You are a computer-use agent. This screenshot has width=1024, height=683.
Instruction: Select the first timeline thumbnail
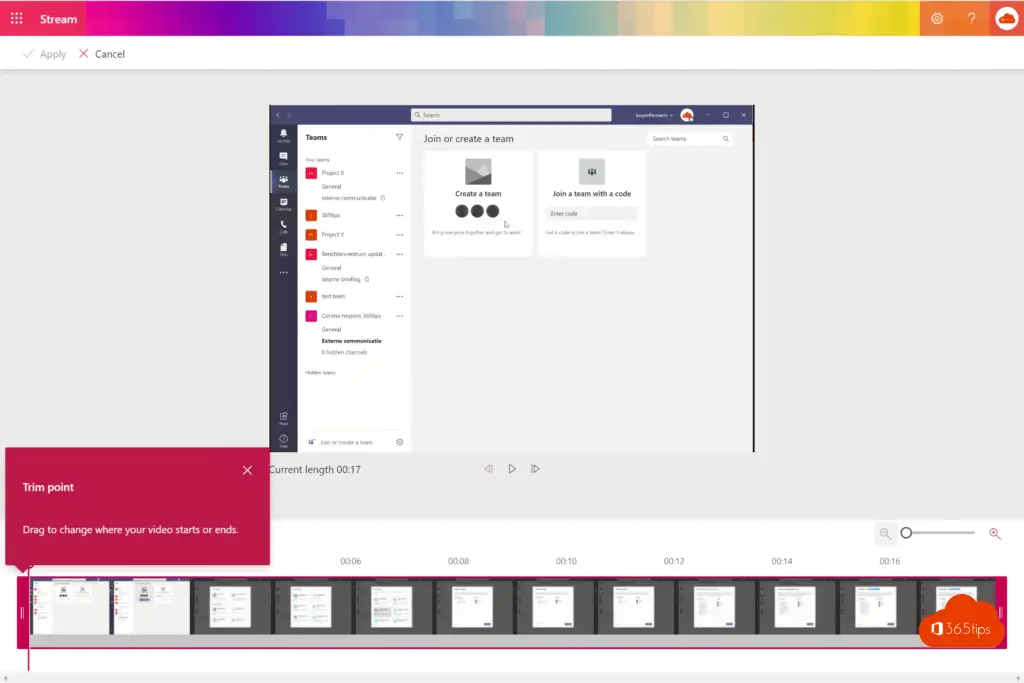click(x=71, y=607)
